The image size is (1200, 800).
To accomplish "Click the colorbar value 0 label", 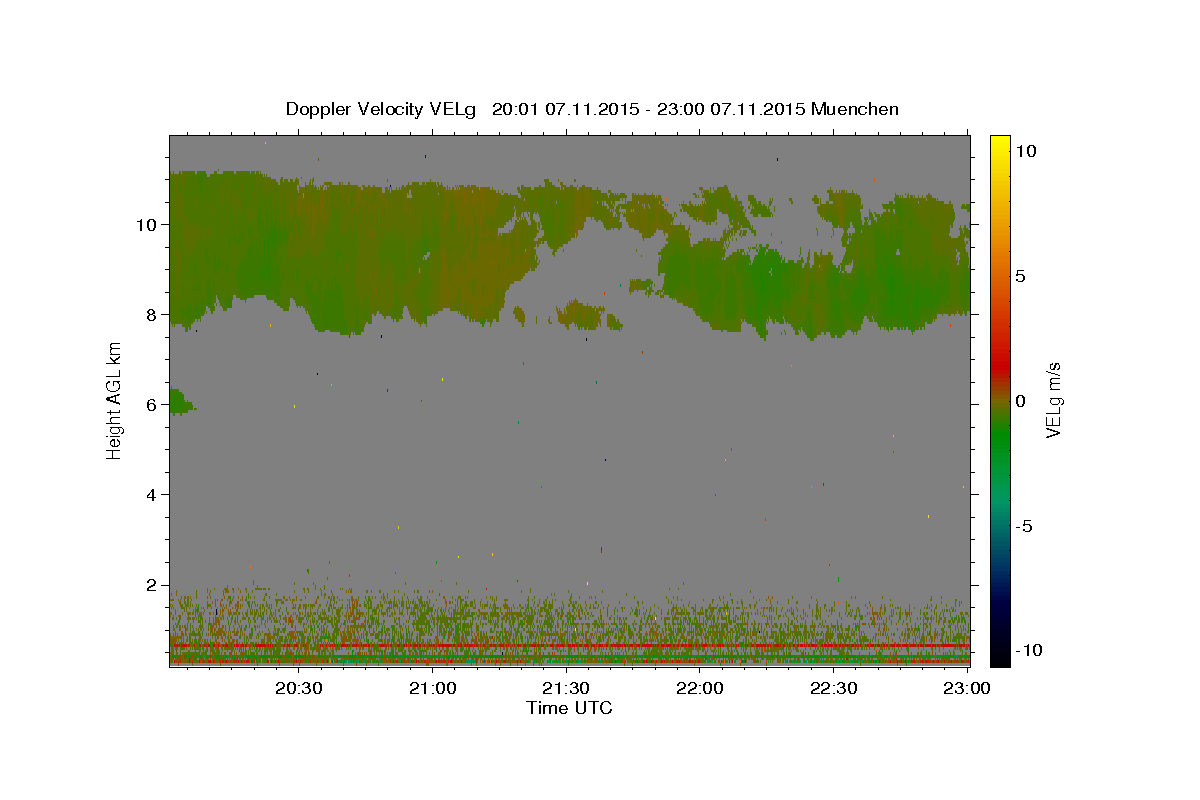I will pos(1020,400).
